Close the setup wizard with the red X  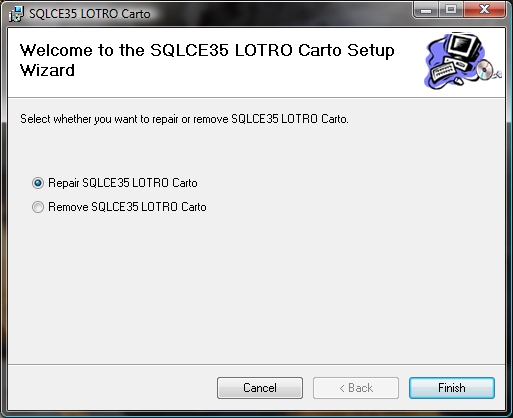pyautogui.click(x=484, y=9)
